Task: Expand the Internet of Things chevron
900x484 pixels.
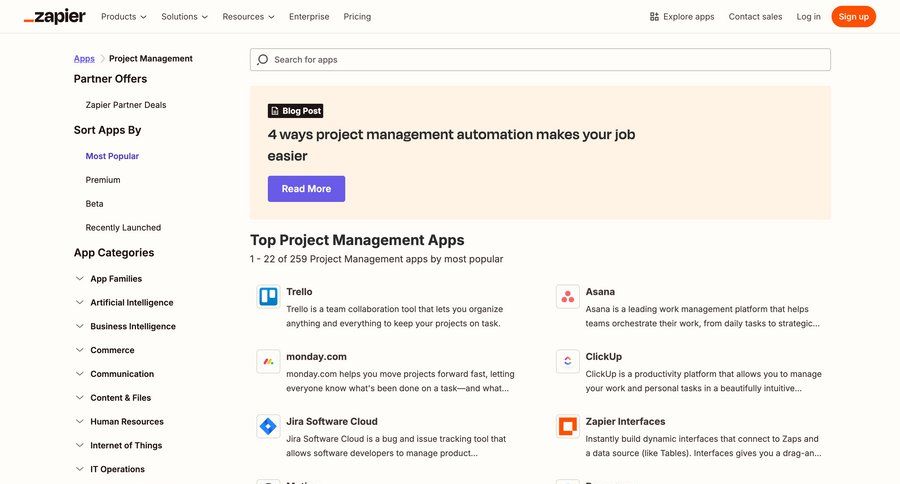Action: click(79, 445)
